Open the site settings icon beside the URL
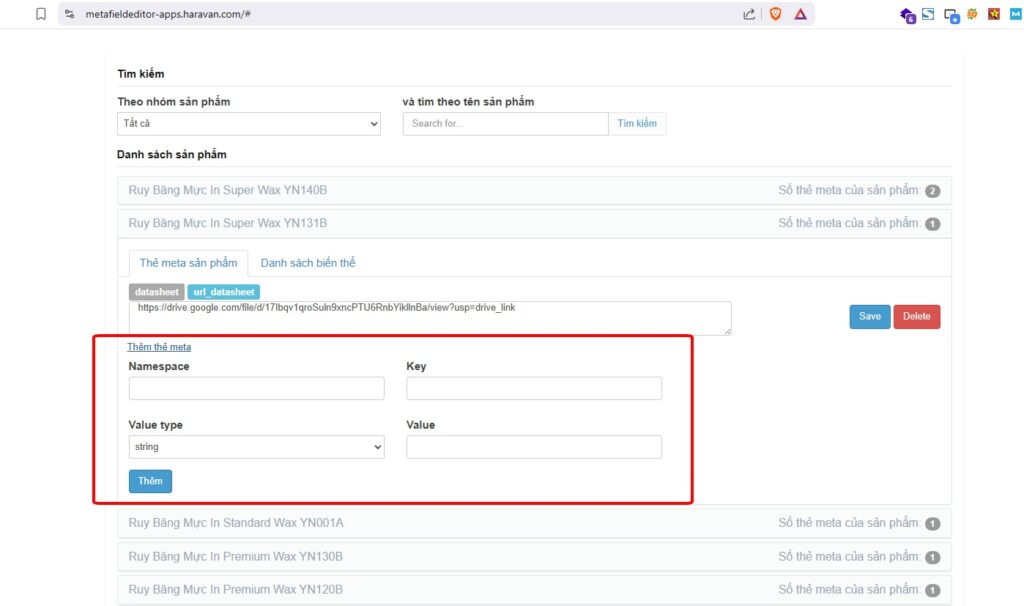 69,14
